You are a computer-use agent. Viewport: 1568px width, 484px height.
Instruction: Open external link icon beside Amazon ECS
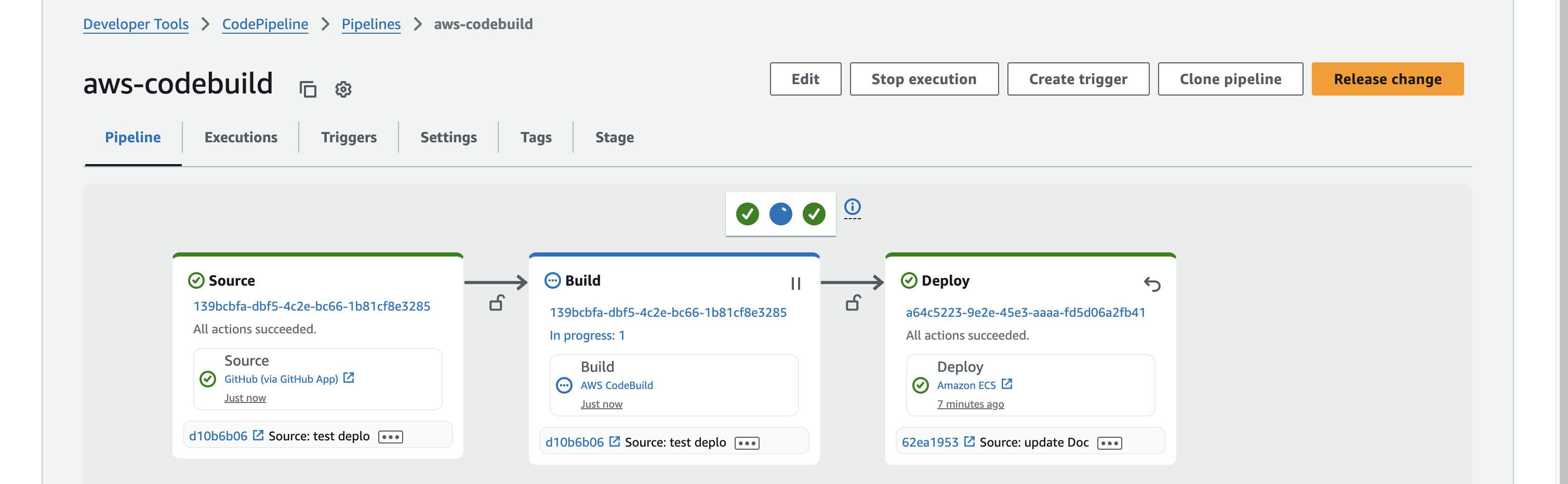pos(1007,384)
